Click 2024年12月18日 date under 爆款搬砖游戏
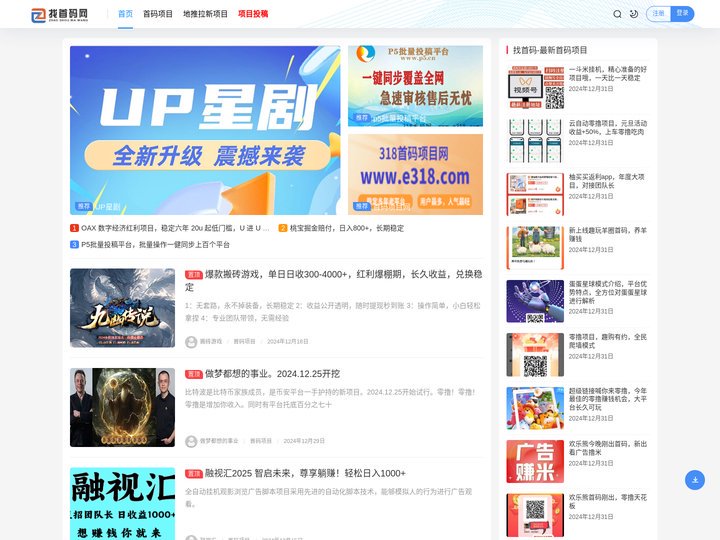This screenshot has width=720, height=540. (288, 342)
